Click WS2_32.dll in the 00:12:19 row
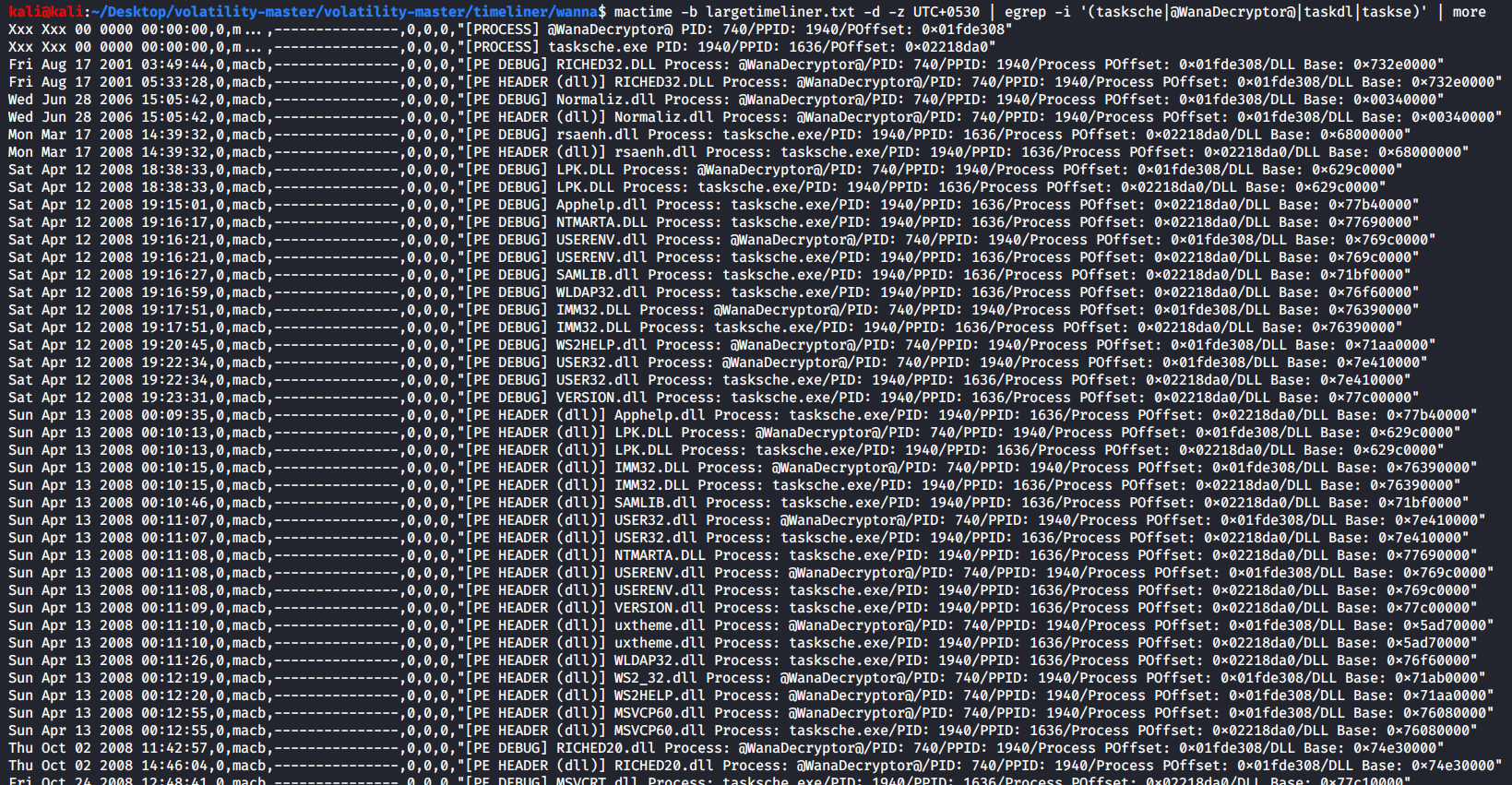 pos(656,677)
